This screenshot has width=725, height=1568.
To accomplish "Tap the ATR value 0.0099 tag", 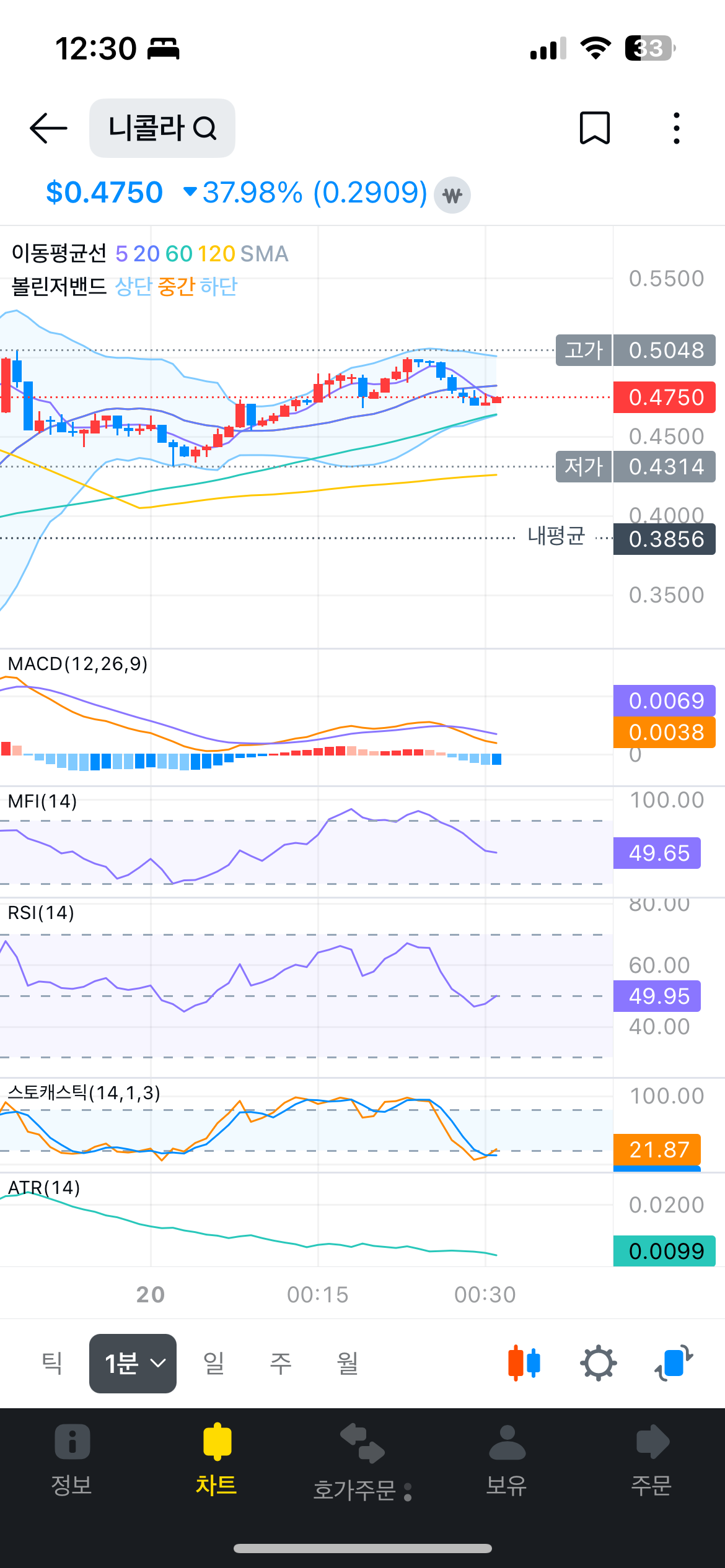I will pyautogui.click(x=664, y=1252).
